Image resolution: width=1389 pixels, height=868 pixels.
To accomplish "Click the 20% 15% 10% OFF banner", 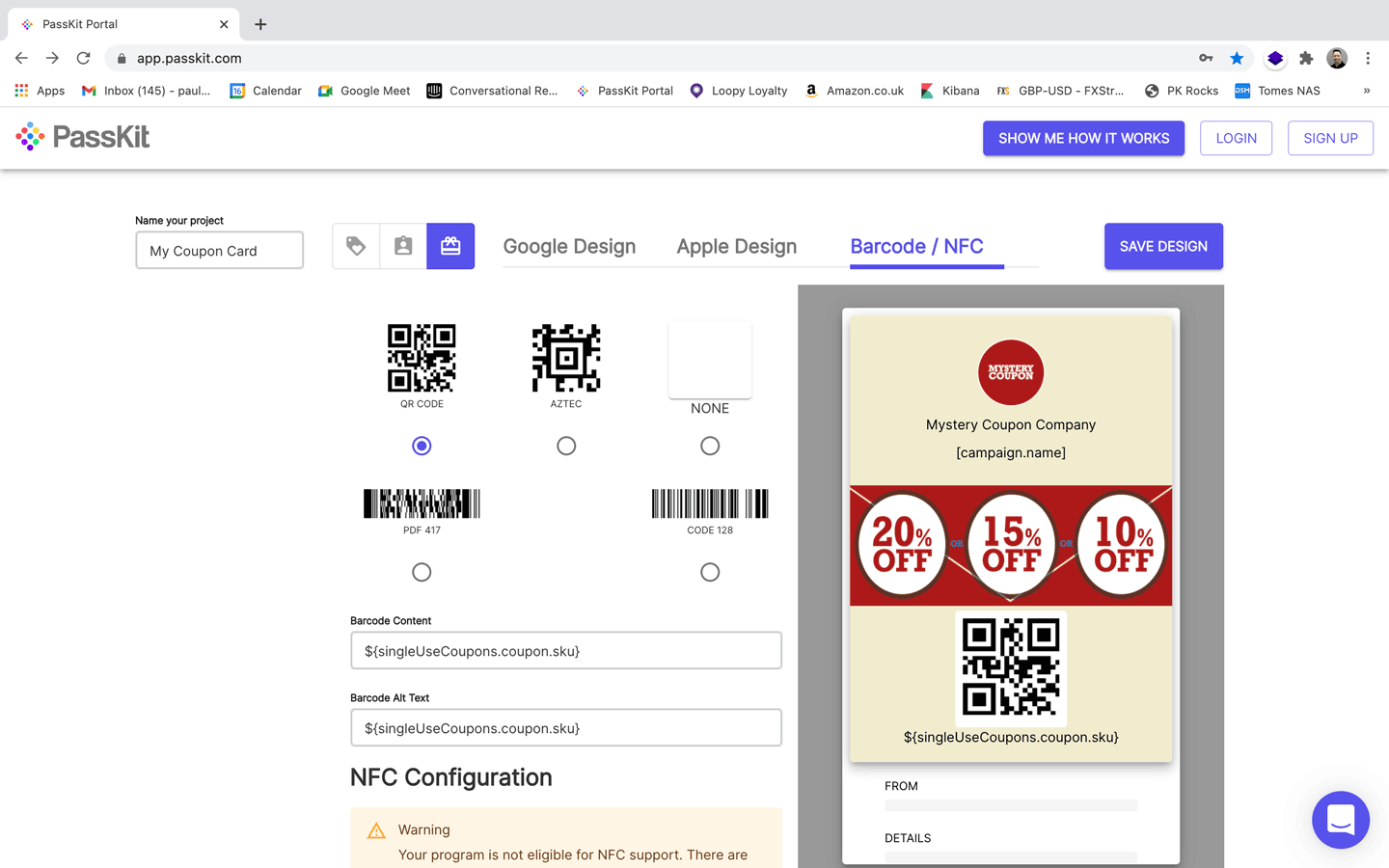I will point(1011,545).
